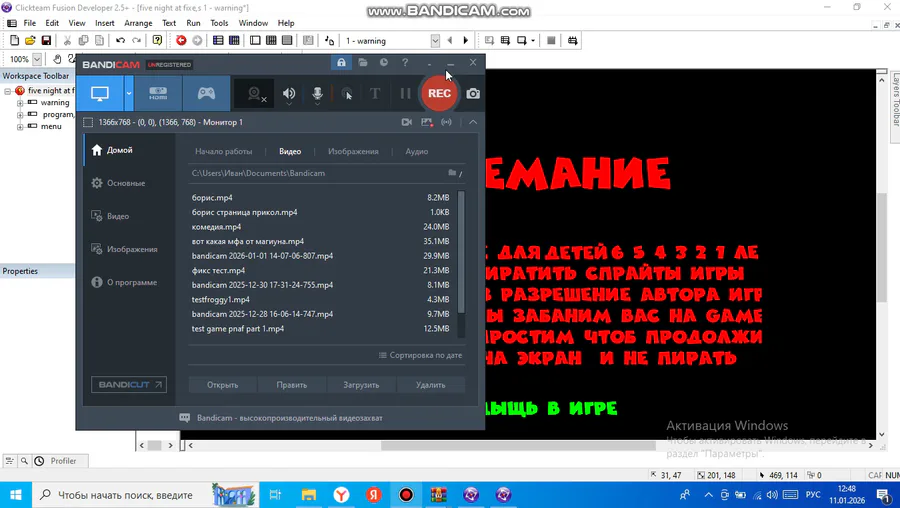The height and width of the screenshot is (508, 900).
Task: Collapse the five night application tree node
Action: [x=7, y=91]
